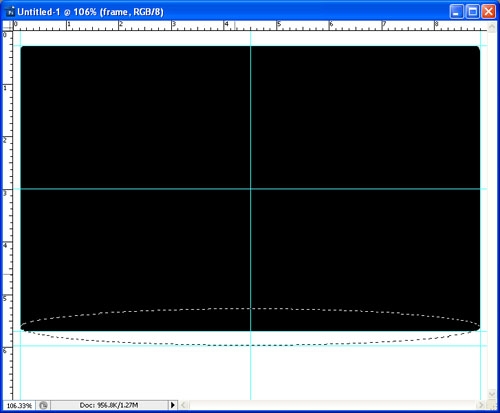Open the status bar flyout arrow menu

point(172,405)
